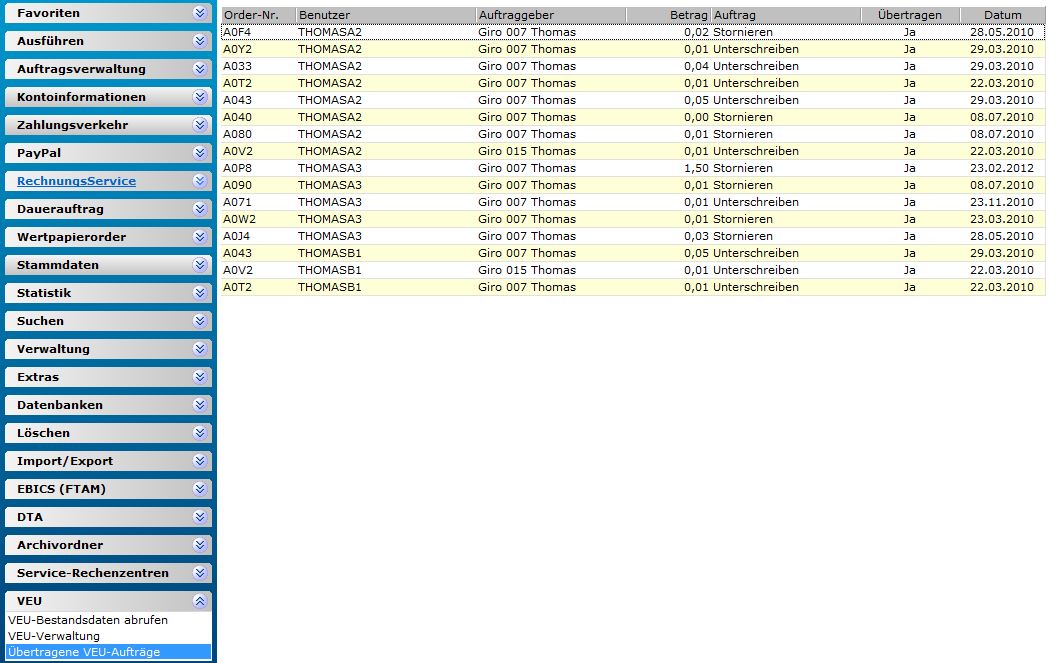
Task: Click chevron icon next to Archivordner
Action: coord(200,545)
